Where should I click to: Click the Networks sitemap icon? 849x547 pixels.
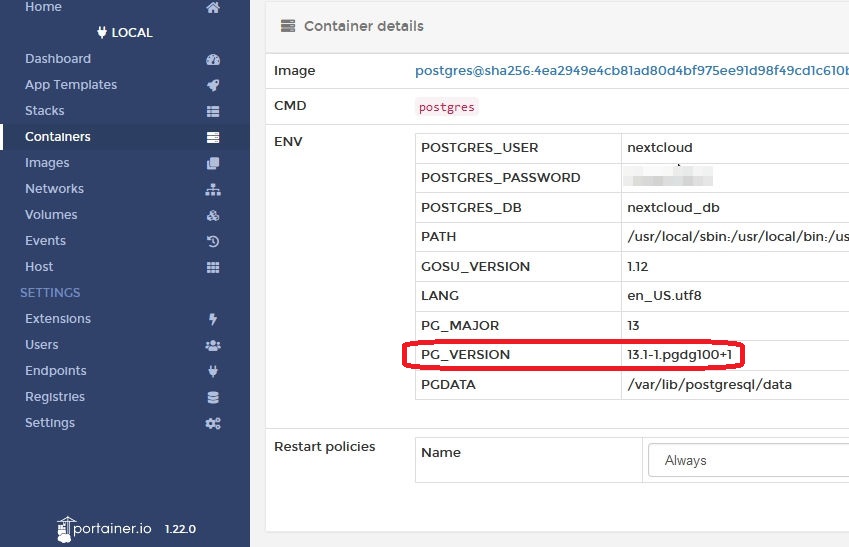tap(212, 189)
